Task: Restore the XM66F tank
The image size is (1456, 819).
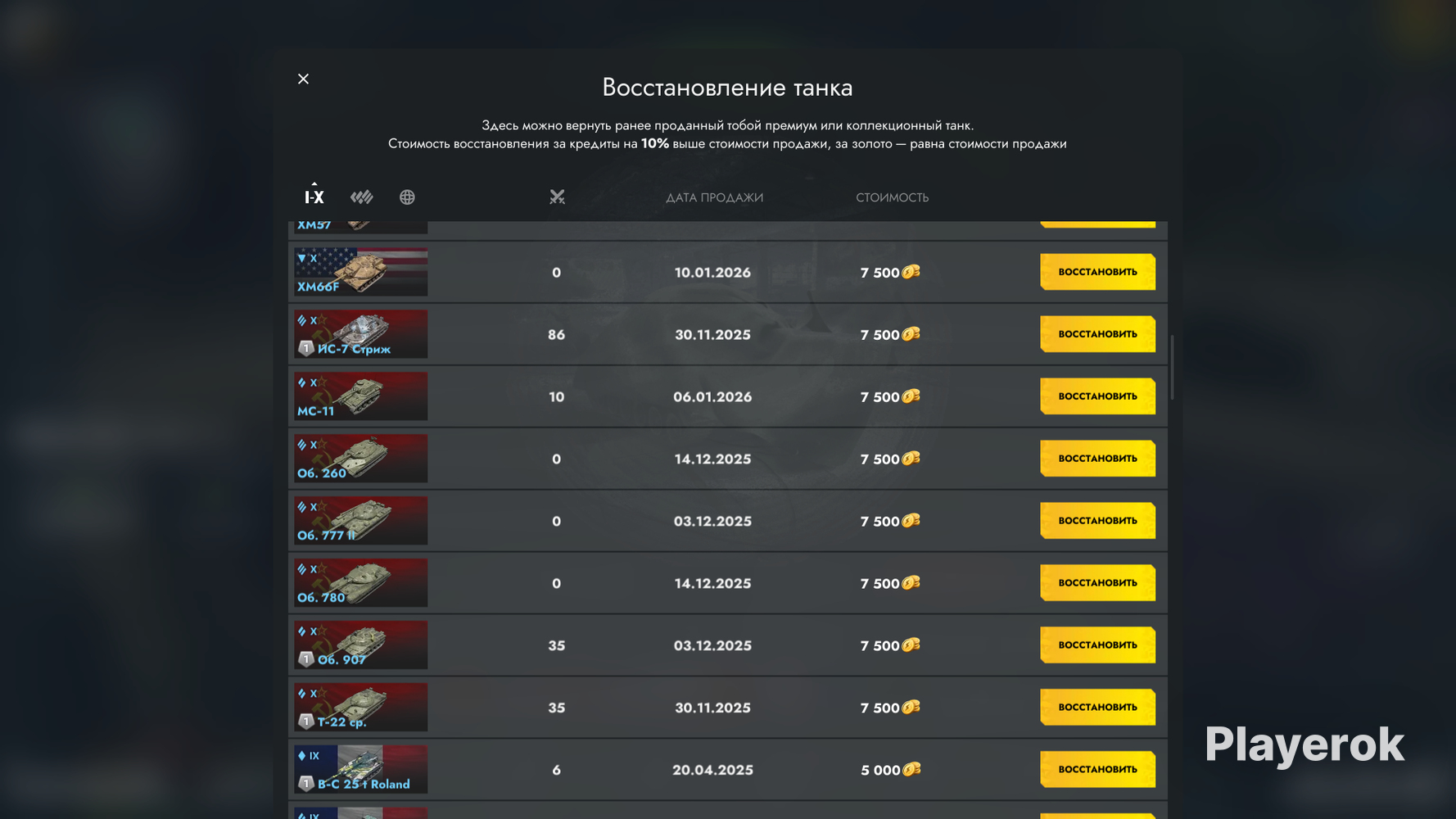Action: coord(1097,272)
